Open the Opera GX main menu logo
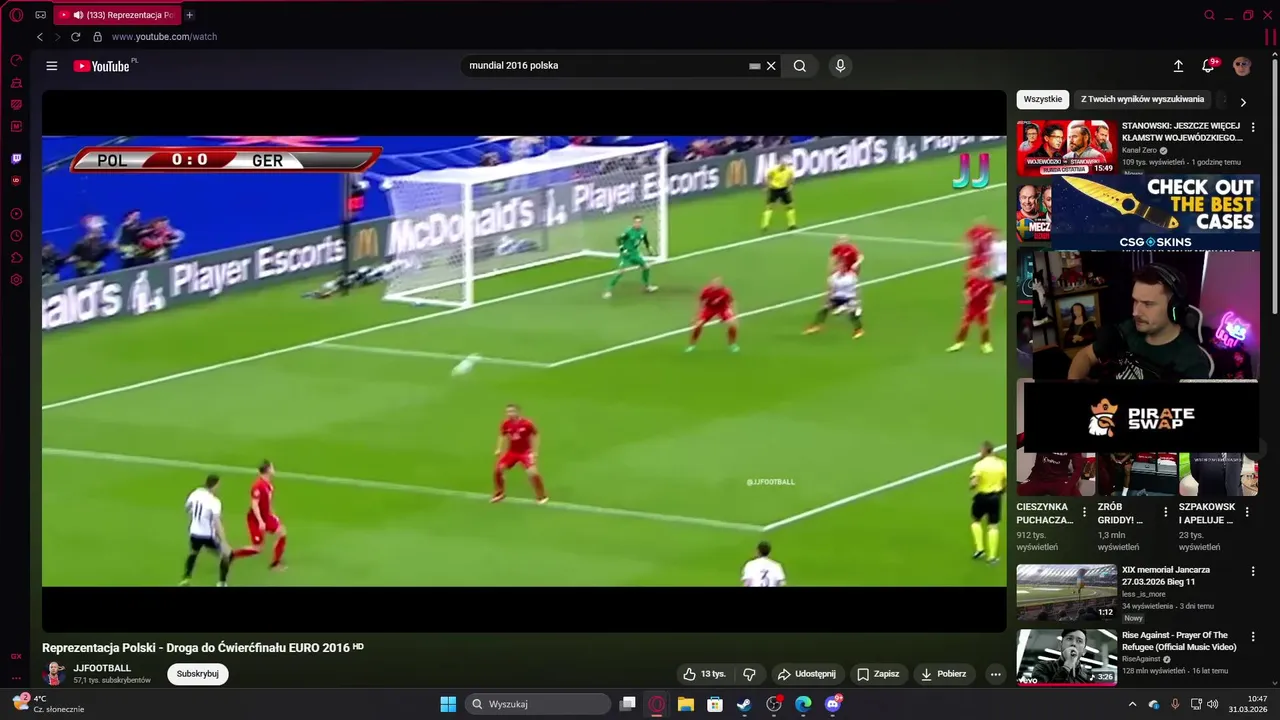 click(x=16, y=15)
